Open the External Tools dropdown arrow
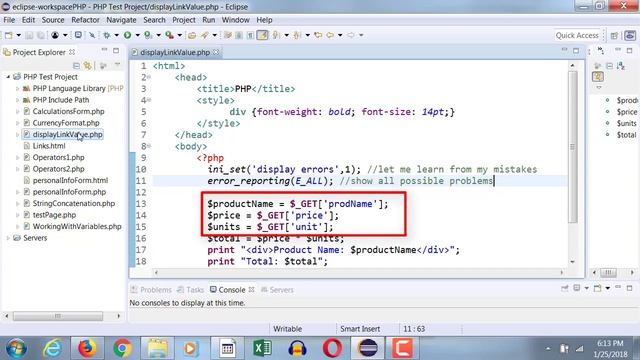This screenshot has width=640, height=360. 179,36
